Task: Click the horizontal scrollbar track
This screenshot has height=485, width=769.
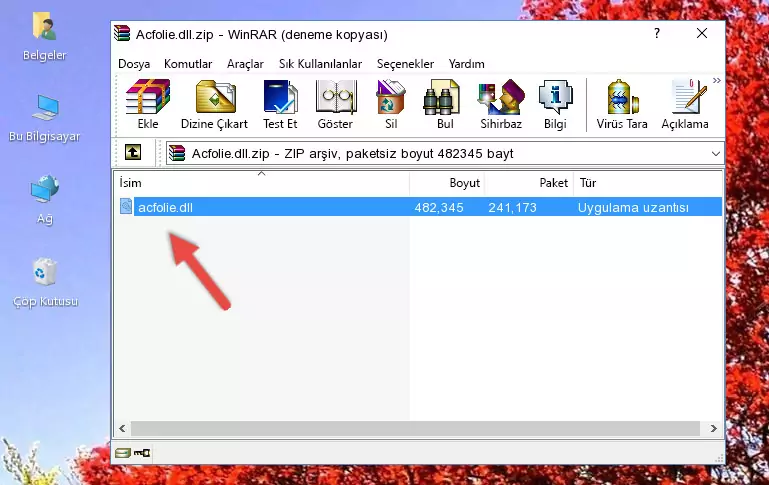Action: 415,428
